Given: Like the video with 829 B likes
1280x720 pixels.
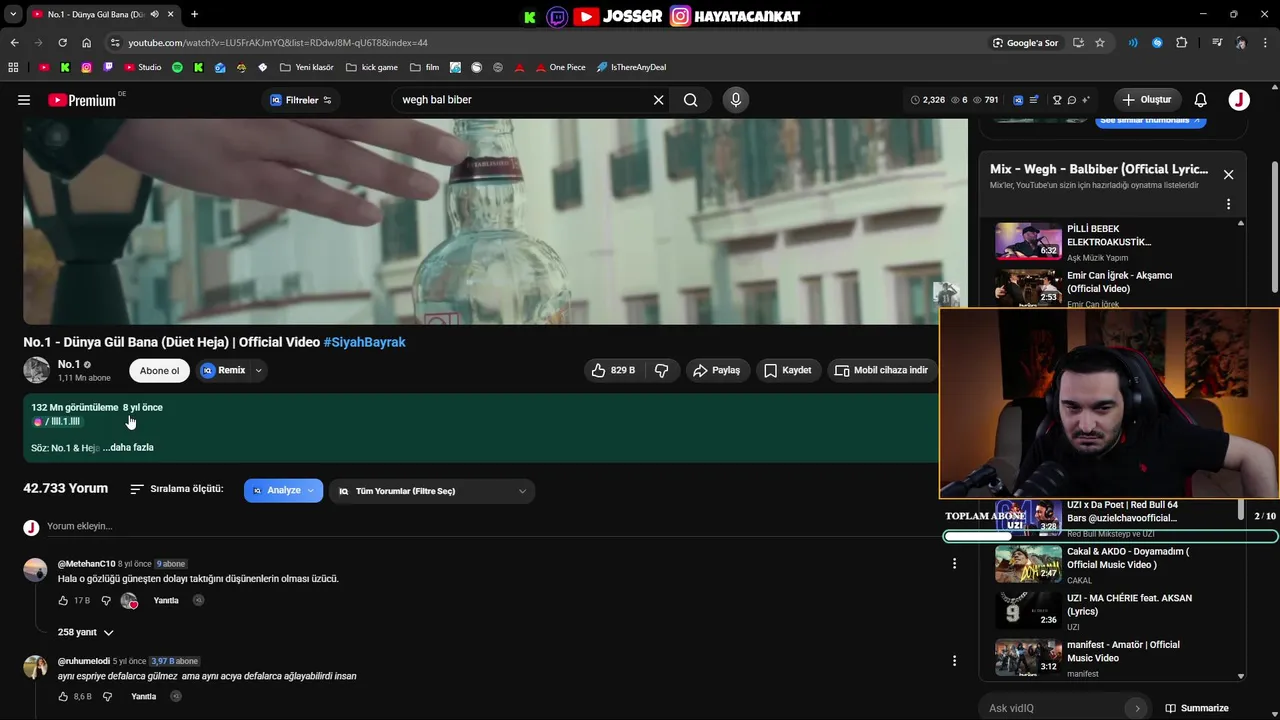Looking at the screenshot, I should pos(613,370).
